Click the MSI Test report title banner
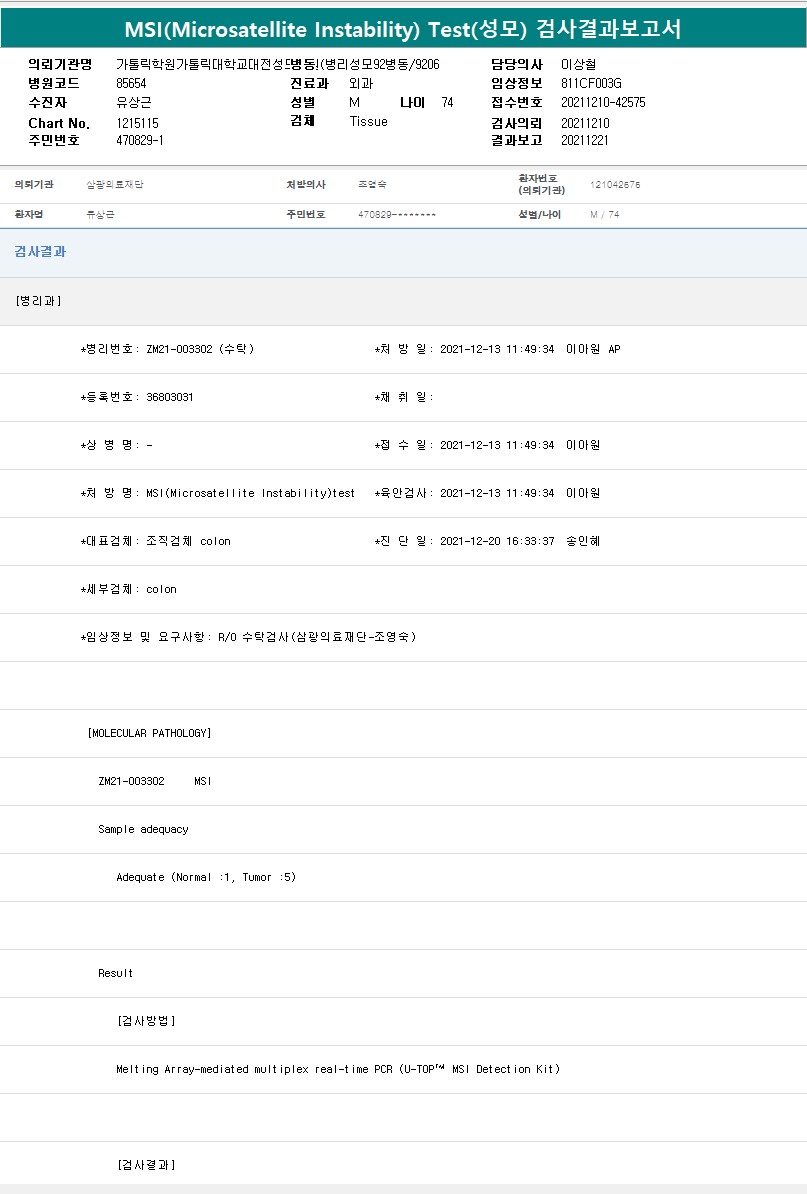Image resolution: width=807 pixels, height=1194 pixels. coord(403,28)
